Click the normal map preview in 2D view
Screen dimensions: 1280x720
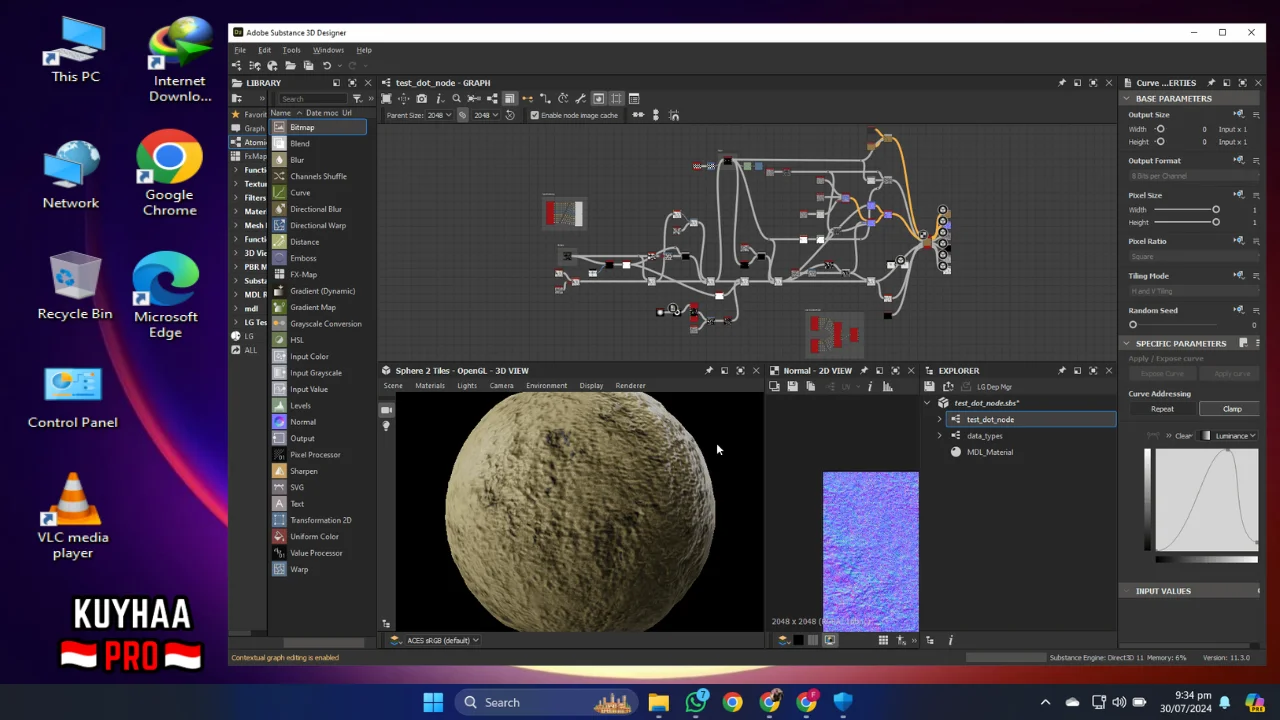tap(870, 551)
